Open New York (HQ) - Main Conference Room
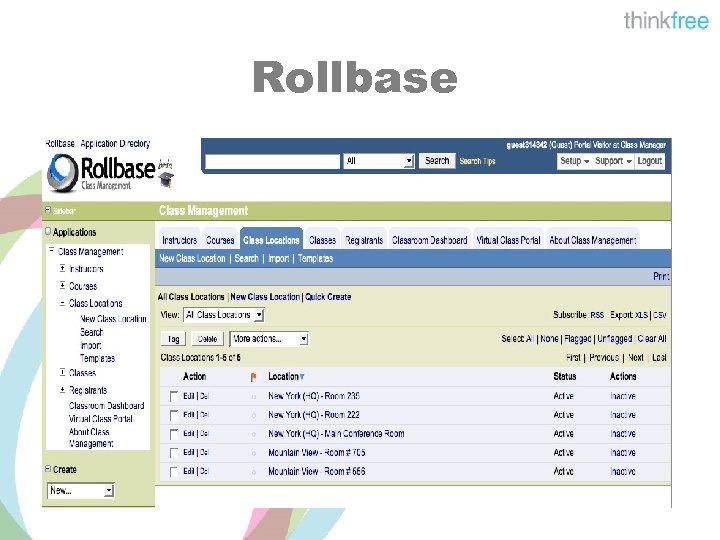This screenshot has height=540, width=720. point(336,434)
